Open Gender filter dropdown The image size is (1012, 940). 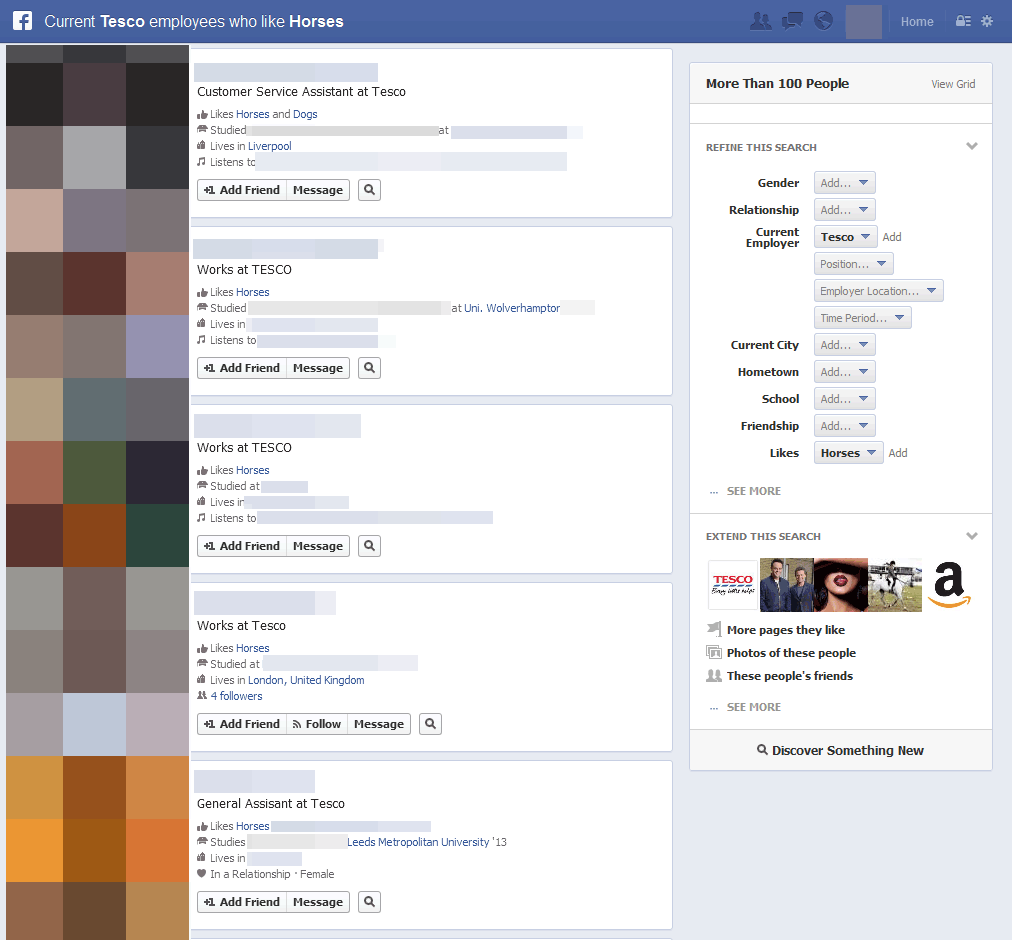click(x=844, y=183)
